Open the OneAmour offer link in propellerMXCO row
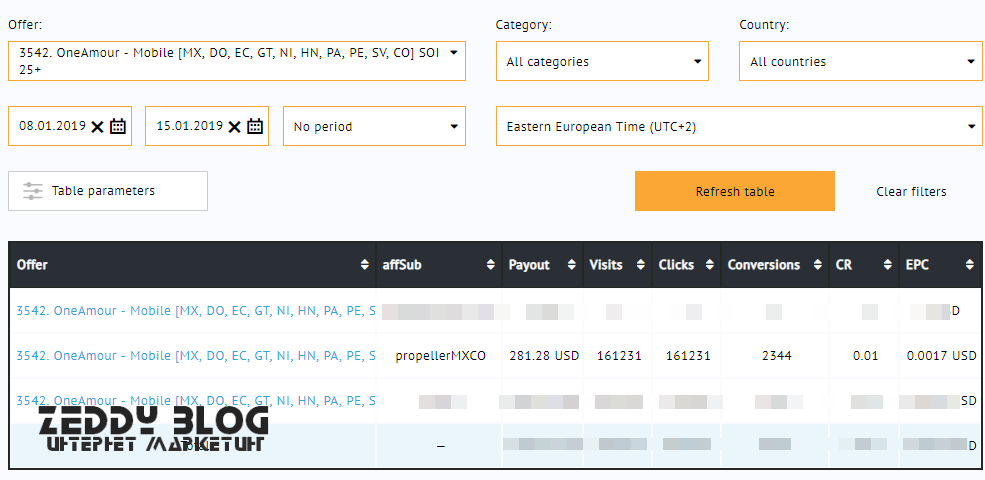This screenshot has height=480, width=985. point(196,355)
